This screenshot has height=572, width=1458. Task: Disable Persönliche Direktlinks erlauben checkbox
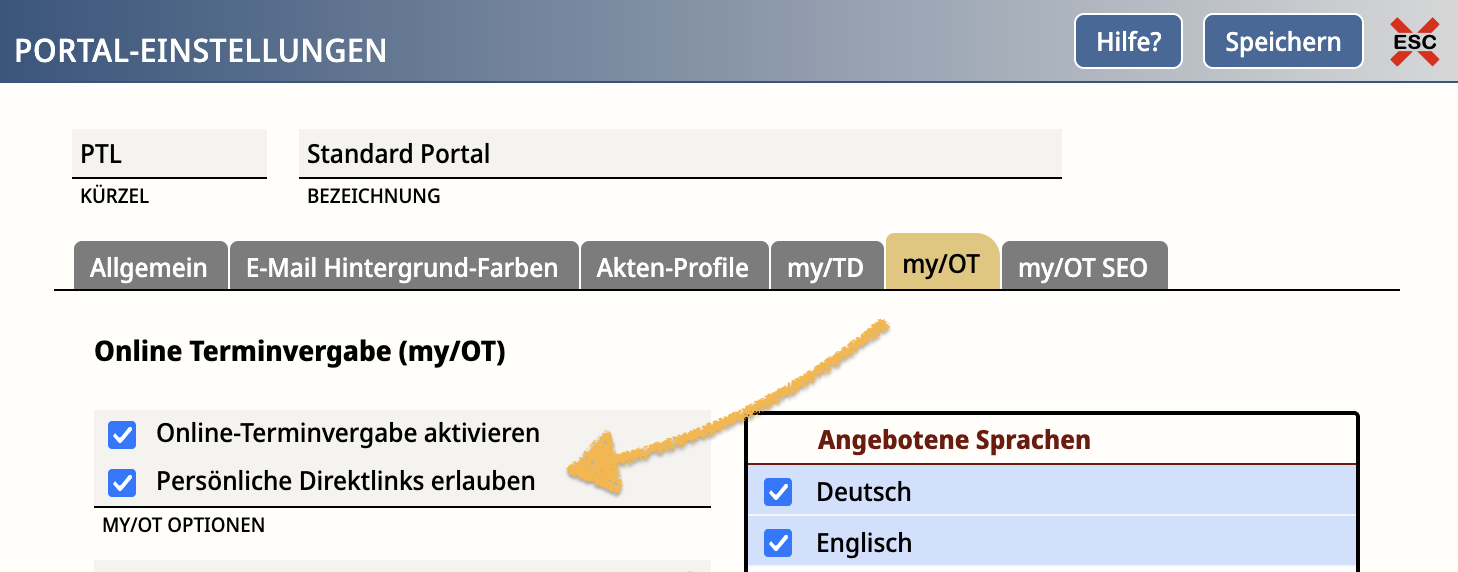[122, 482]
